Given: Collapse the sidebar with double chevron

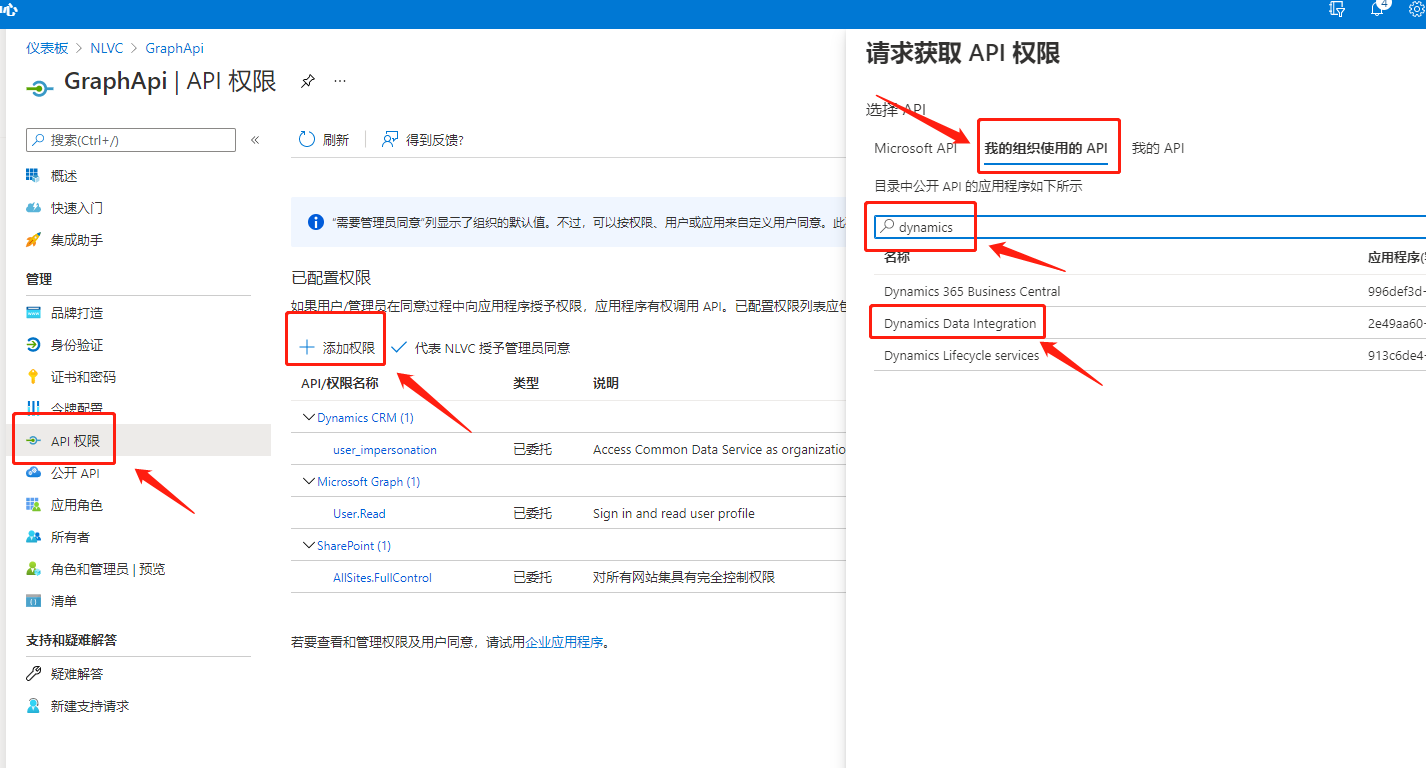Looking at the screenshot, I should tap(255, 140).
